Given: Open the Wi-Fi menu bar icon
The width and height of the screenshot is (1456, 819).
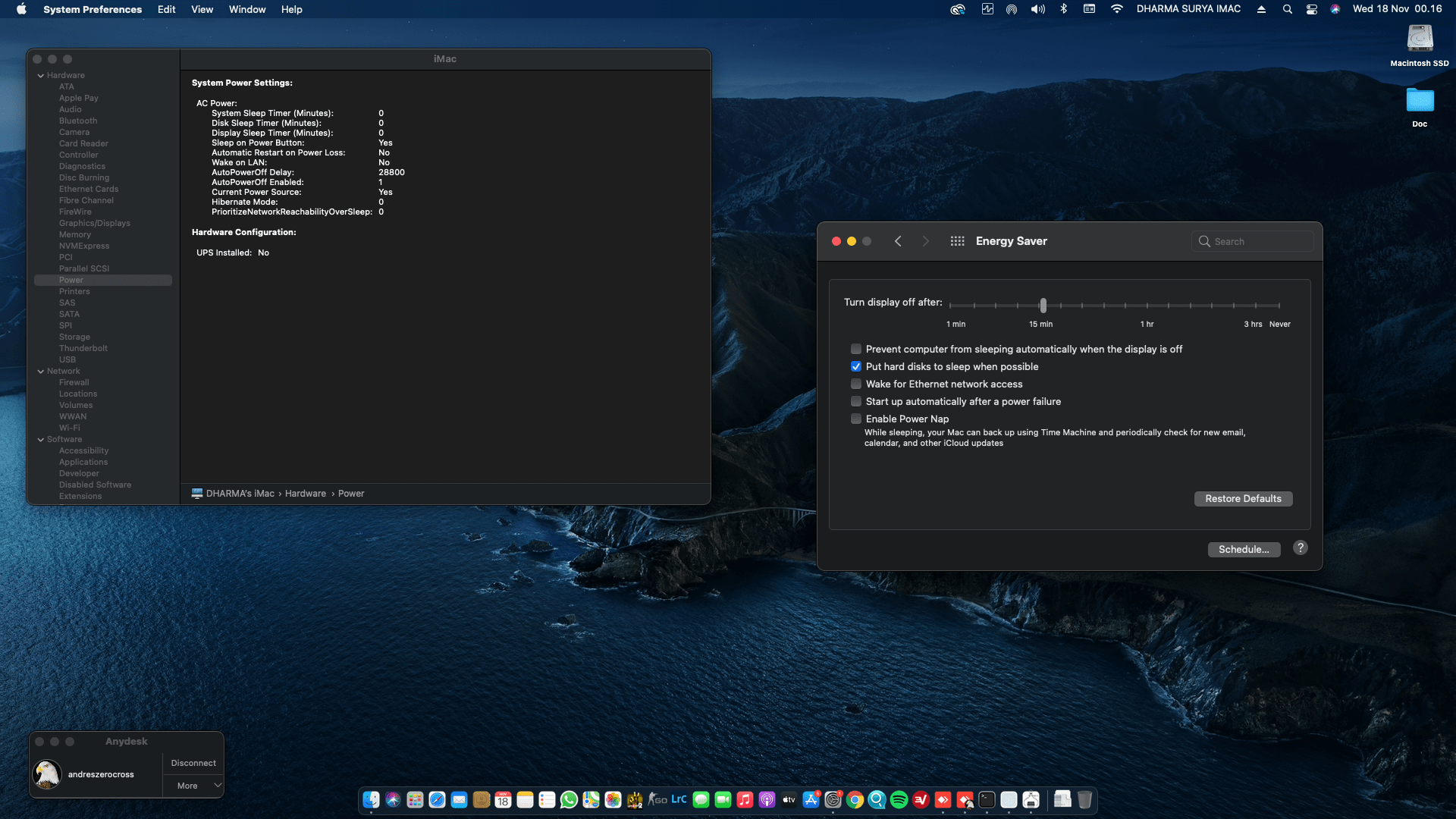Looking at the screenshot, I should click(x=1116, y=9).
